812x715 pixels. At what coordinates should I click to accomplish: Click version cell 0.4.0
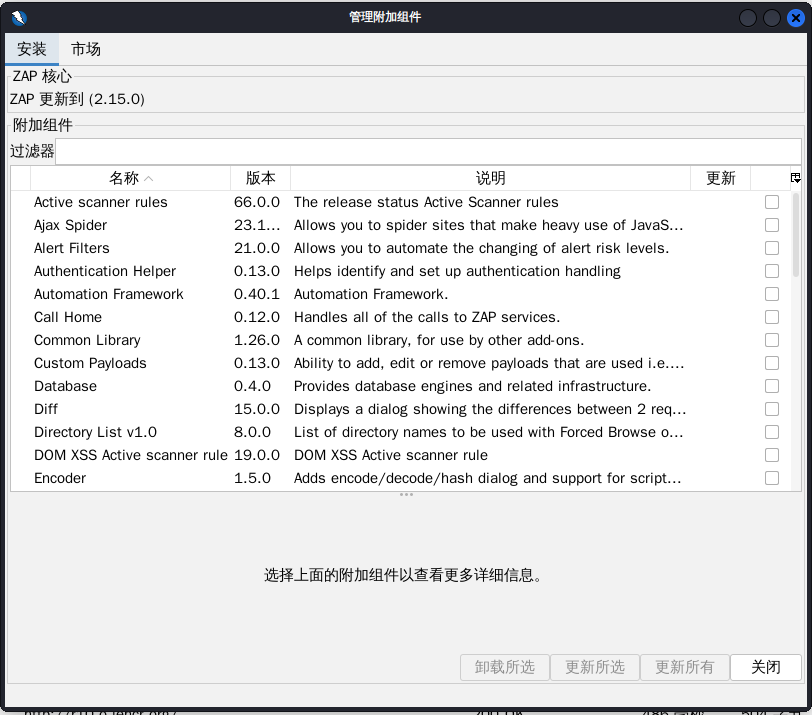(x=252, y=386)
